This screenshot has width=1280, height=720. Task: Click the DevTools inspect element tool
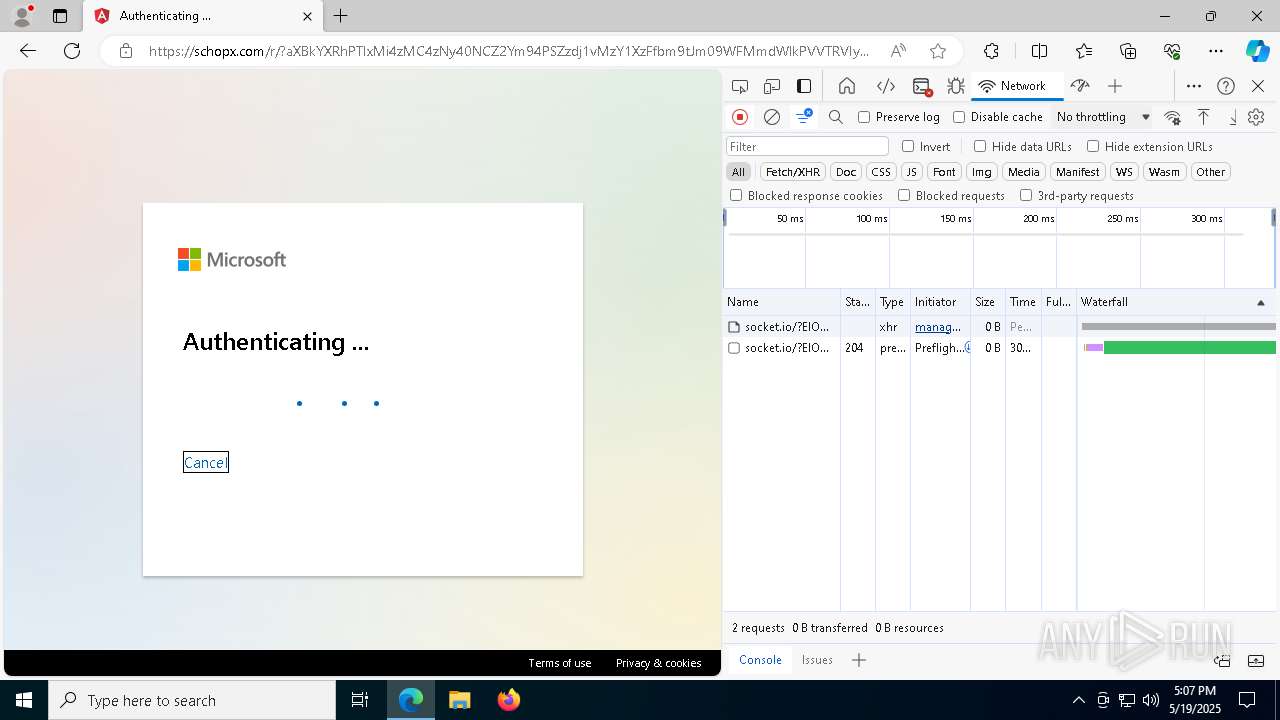(x=740, y=86)
